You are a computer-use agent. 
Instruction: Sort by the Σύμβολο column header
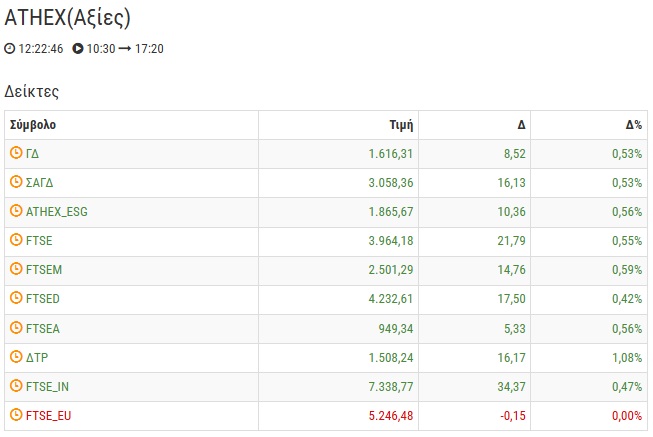coord(33,125)
